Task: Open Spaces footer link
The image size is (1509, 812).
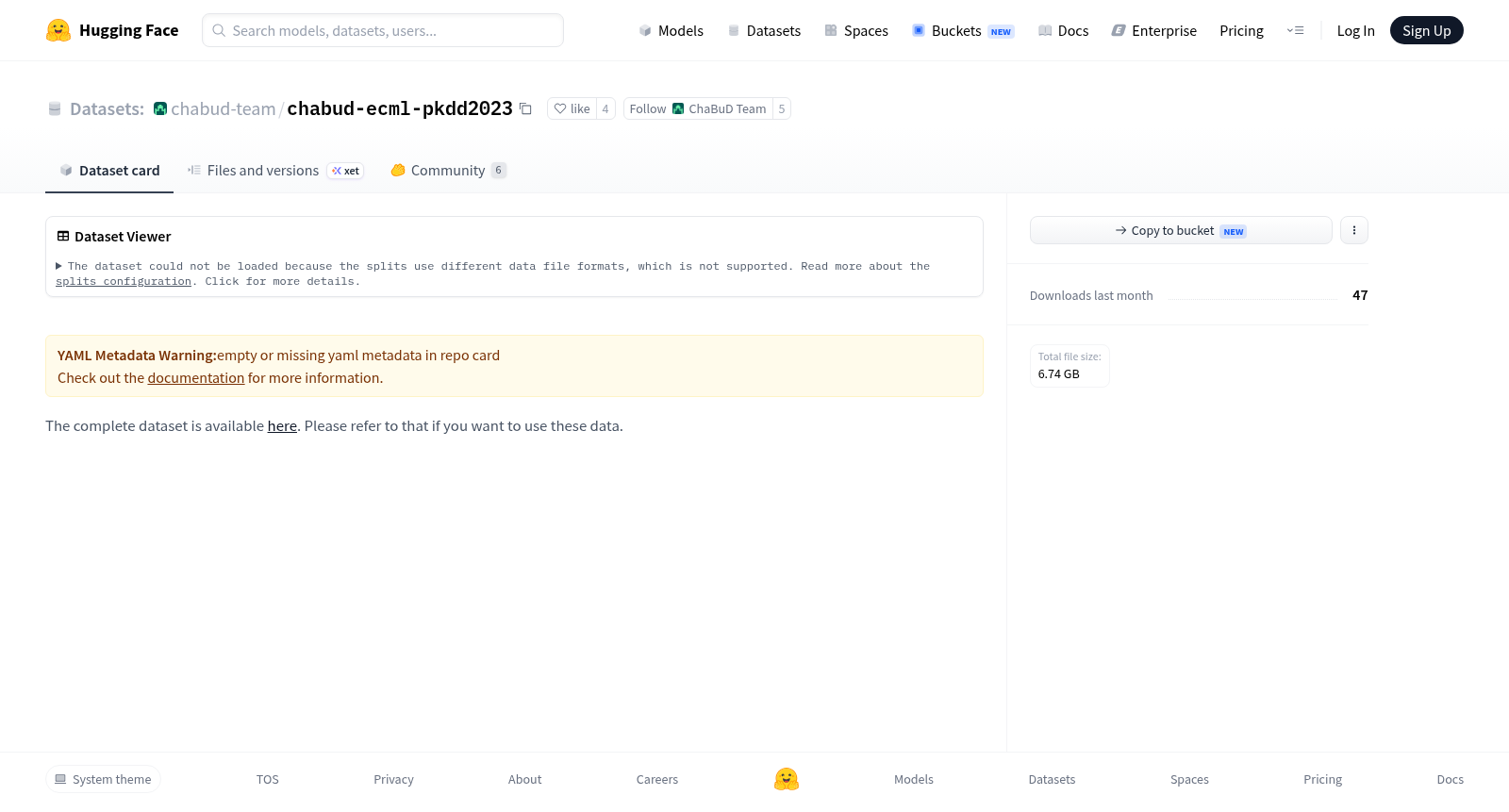Action: 1189,779
